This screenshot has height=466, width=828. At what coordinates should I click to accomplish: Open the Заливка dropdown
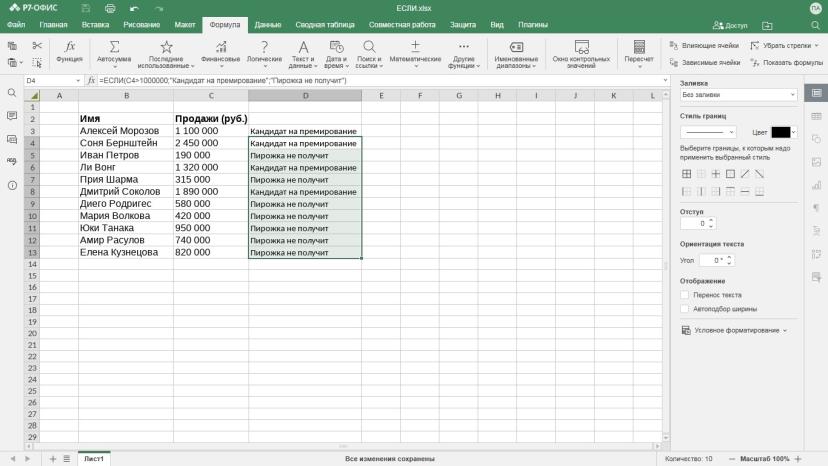pyautogui.click(x=738, y=95)
